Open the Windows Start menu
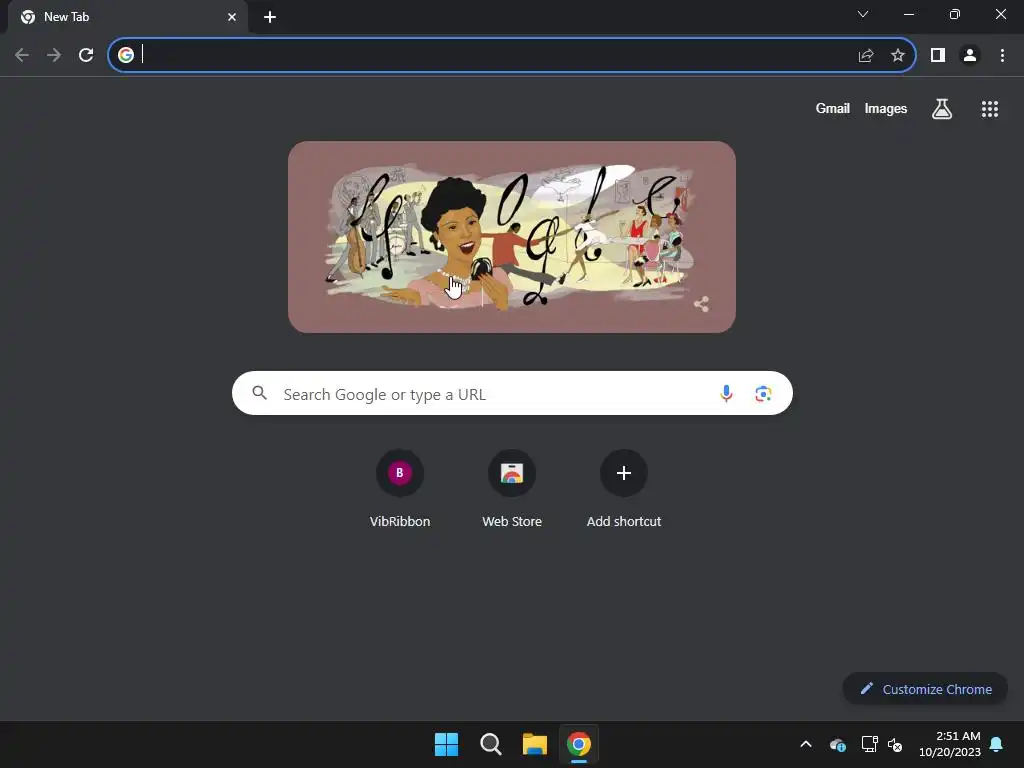This screenshot has width=1024, height=768. [x=447, y=744]
